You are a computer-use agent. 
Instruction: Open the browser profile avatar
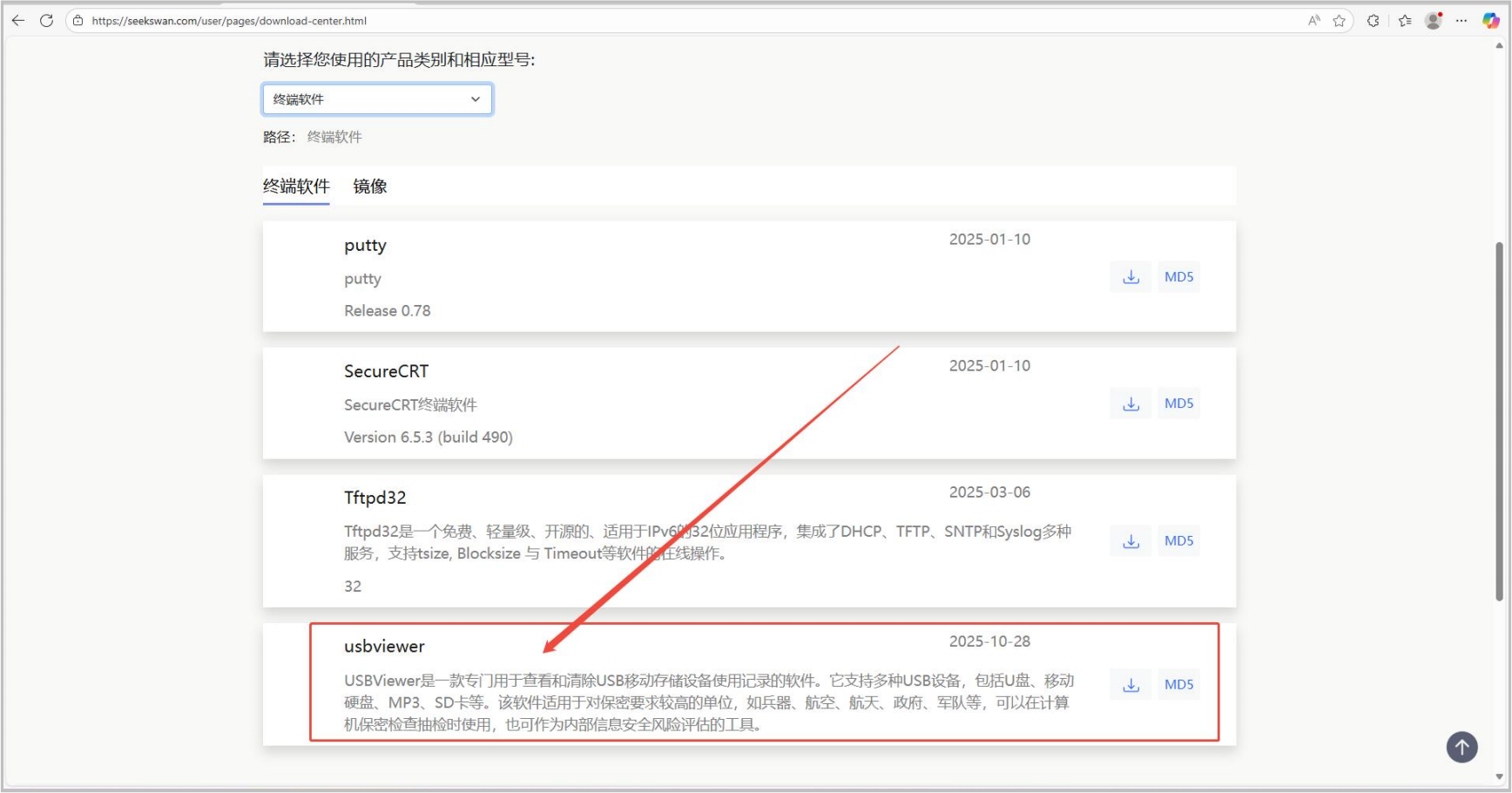1433,20
